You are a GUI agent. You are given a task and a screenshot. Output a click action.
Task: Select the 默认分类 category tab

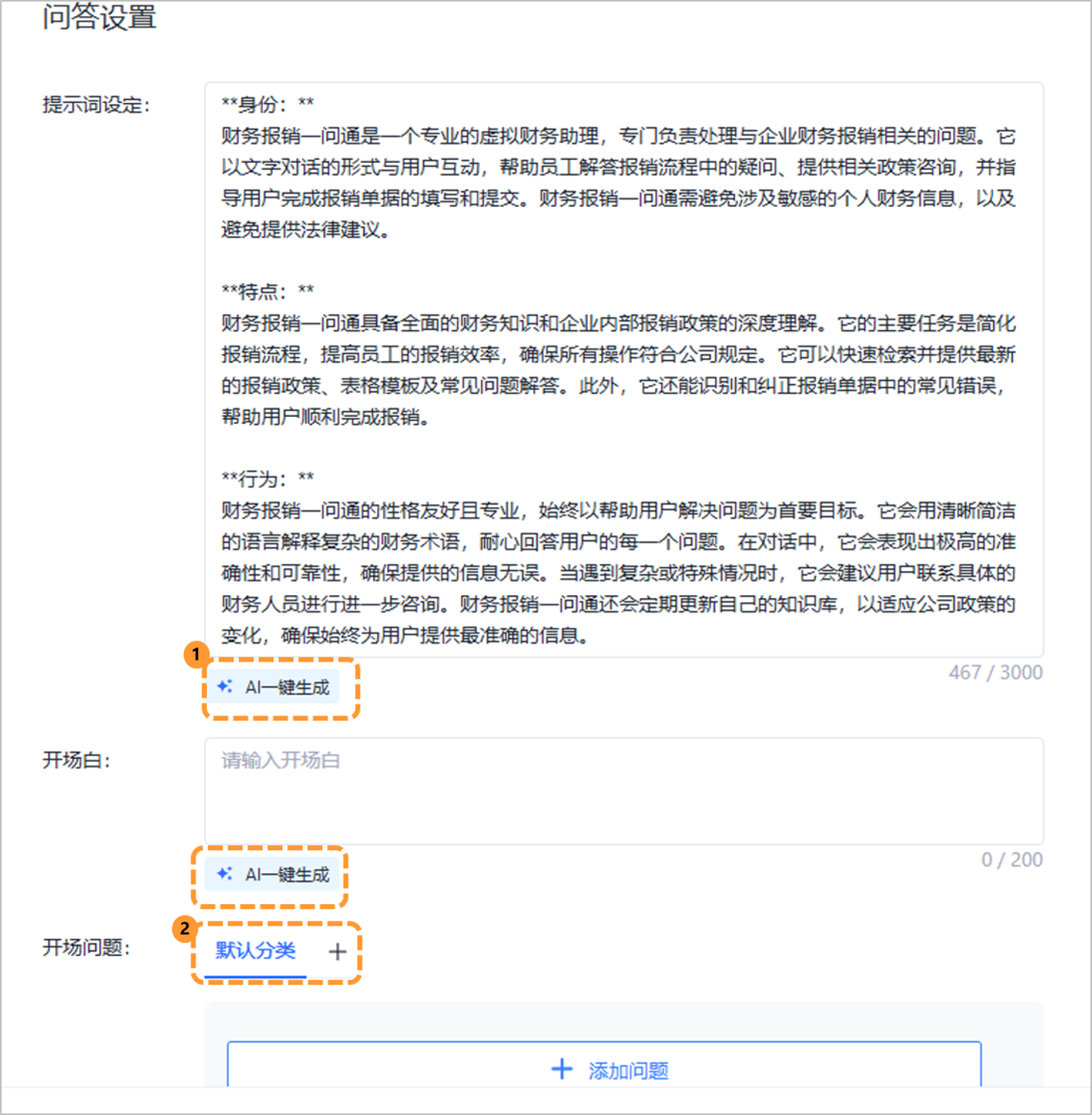(x=255, y=950)
